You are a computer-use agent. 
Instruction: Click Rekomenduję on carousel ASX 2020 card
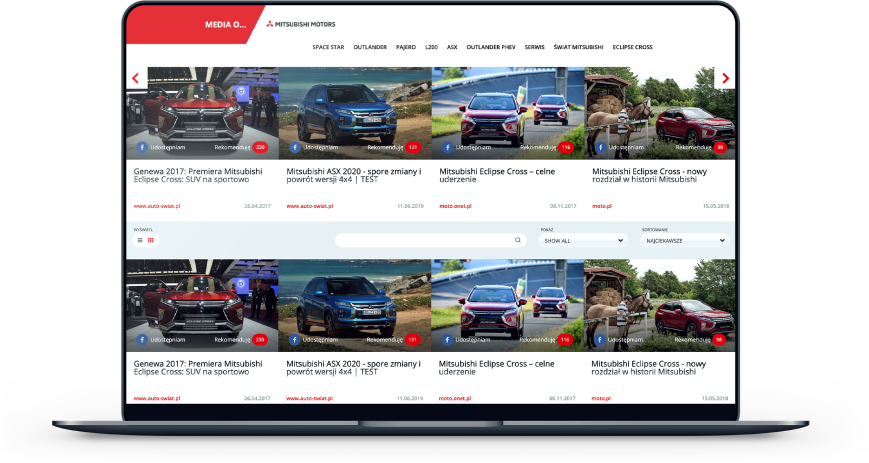385,147
